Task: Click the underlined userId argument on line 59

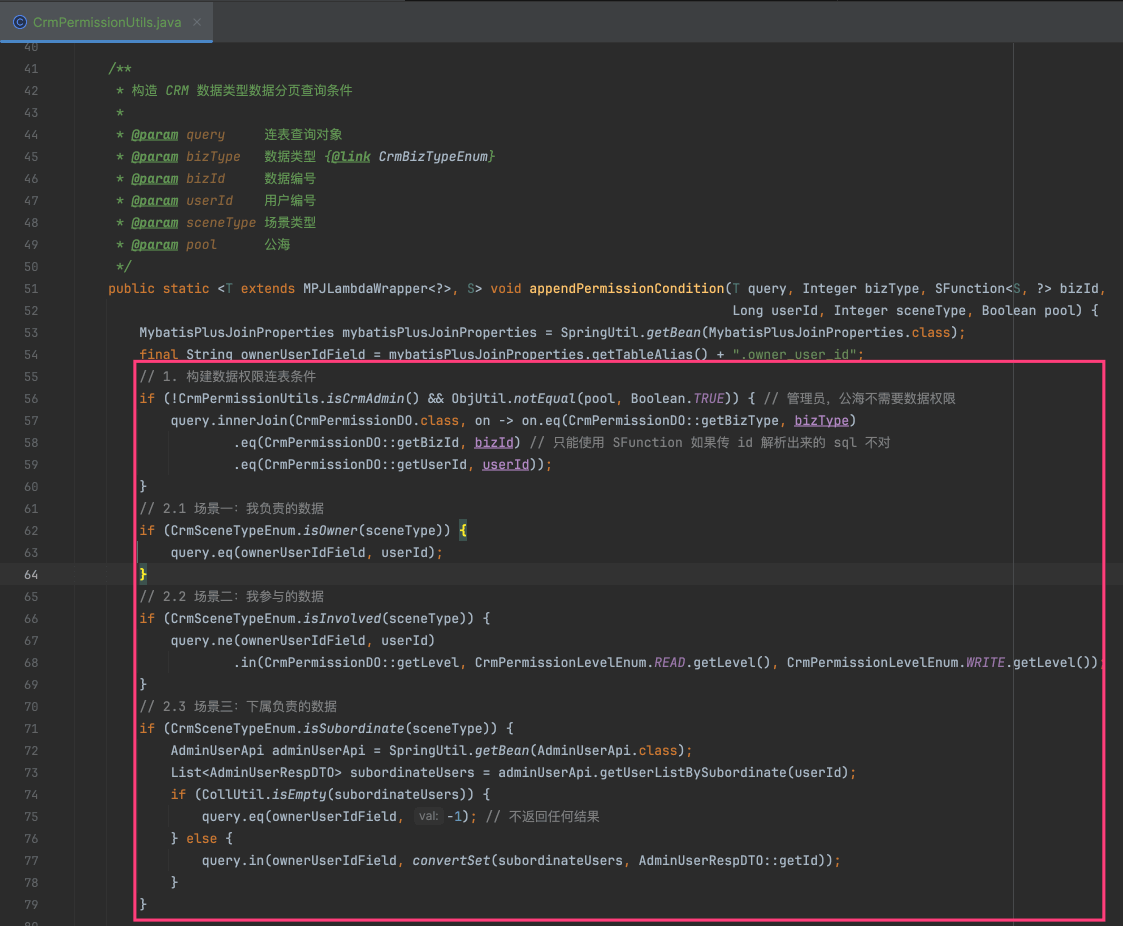Action: tap(505, 464)
